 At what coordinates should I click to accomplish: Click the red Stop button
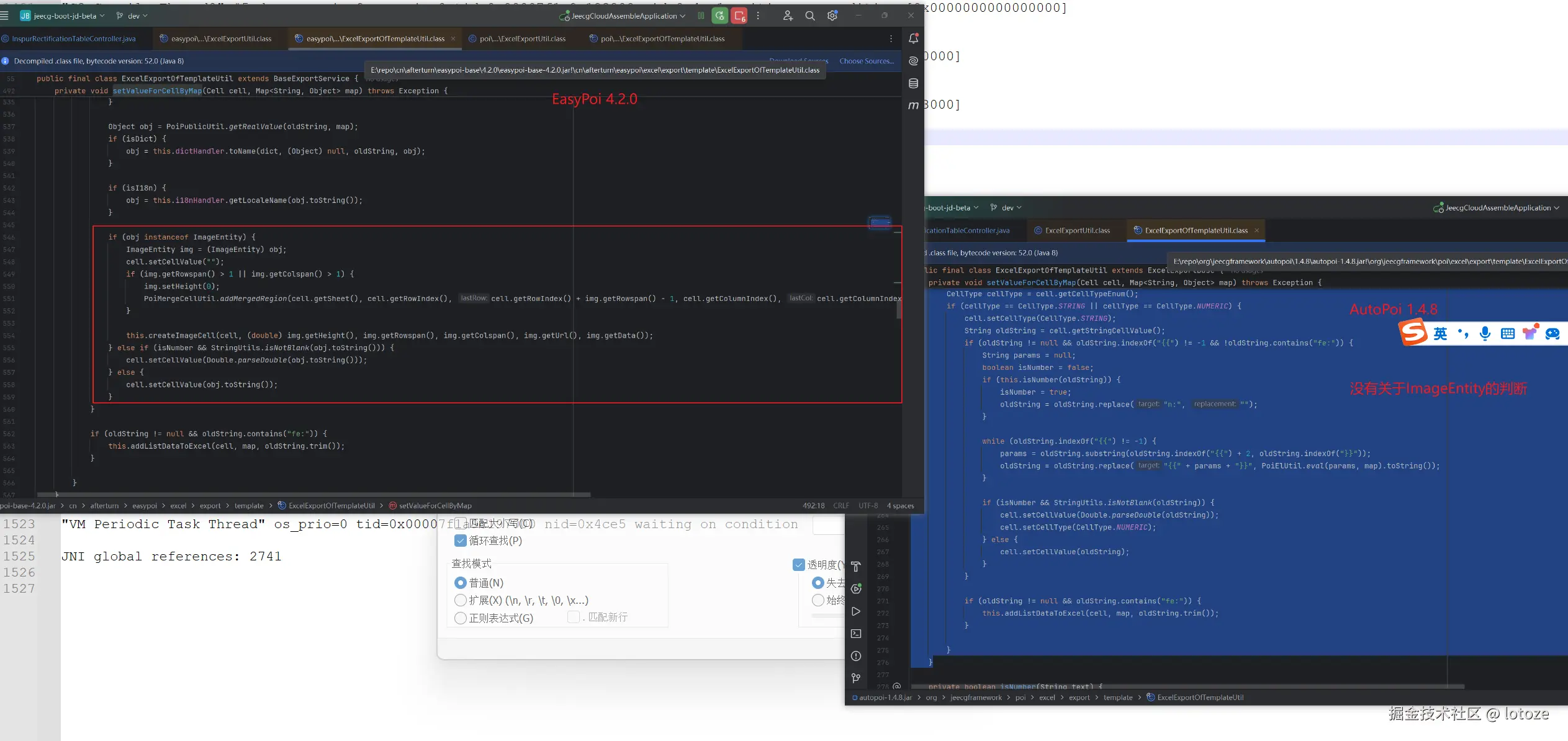(x=739, y=16)
